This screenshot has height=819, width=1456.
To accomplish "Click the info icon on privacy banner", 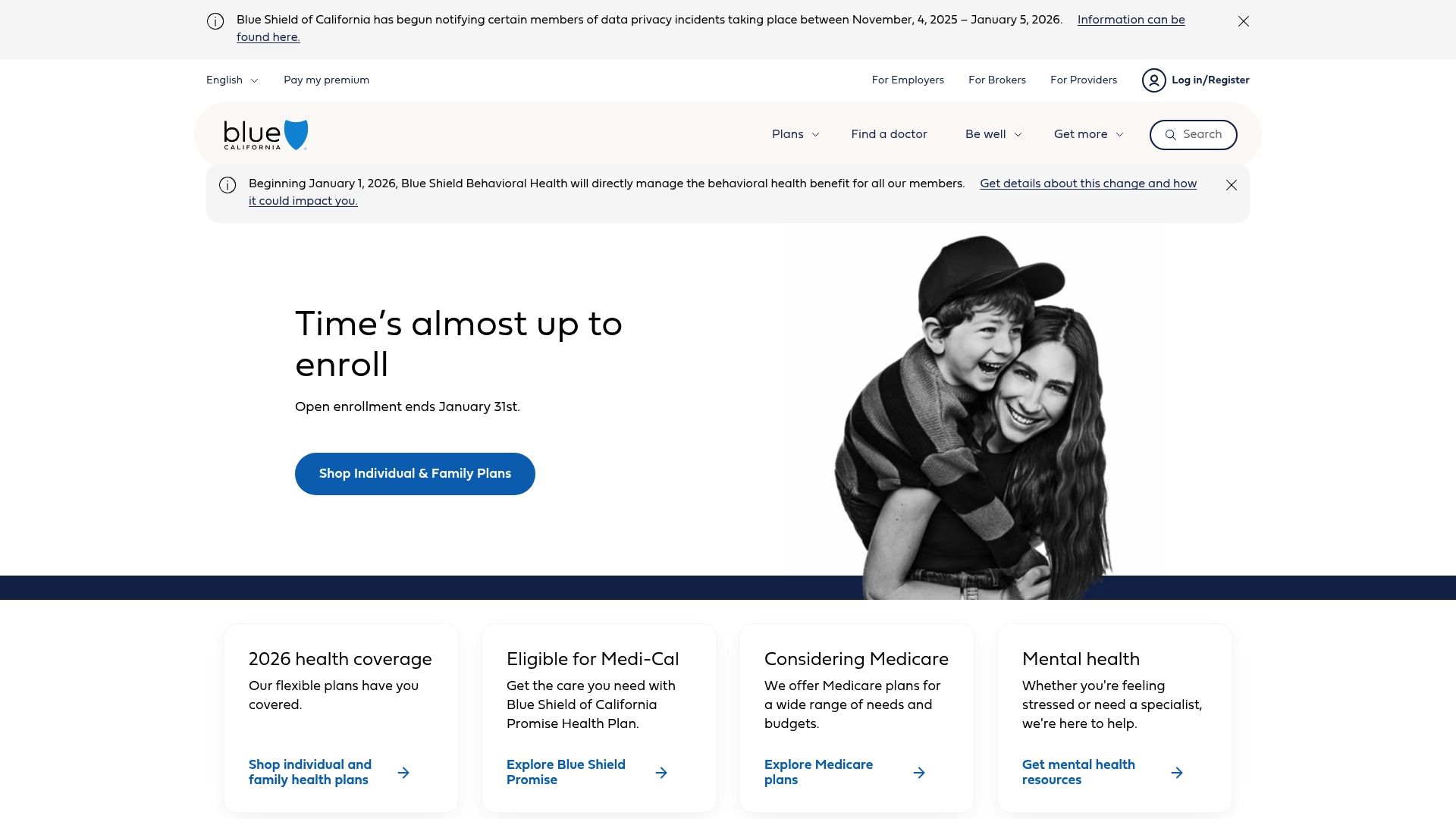I will click(215, 21).
